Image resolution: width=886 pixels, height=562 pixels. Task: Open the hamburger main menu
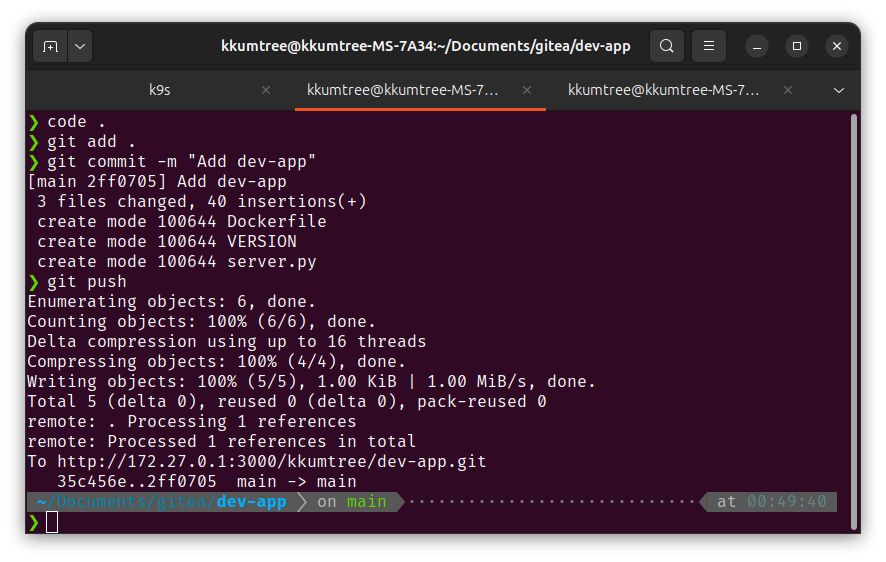coord(709,46)
